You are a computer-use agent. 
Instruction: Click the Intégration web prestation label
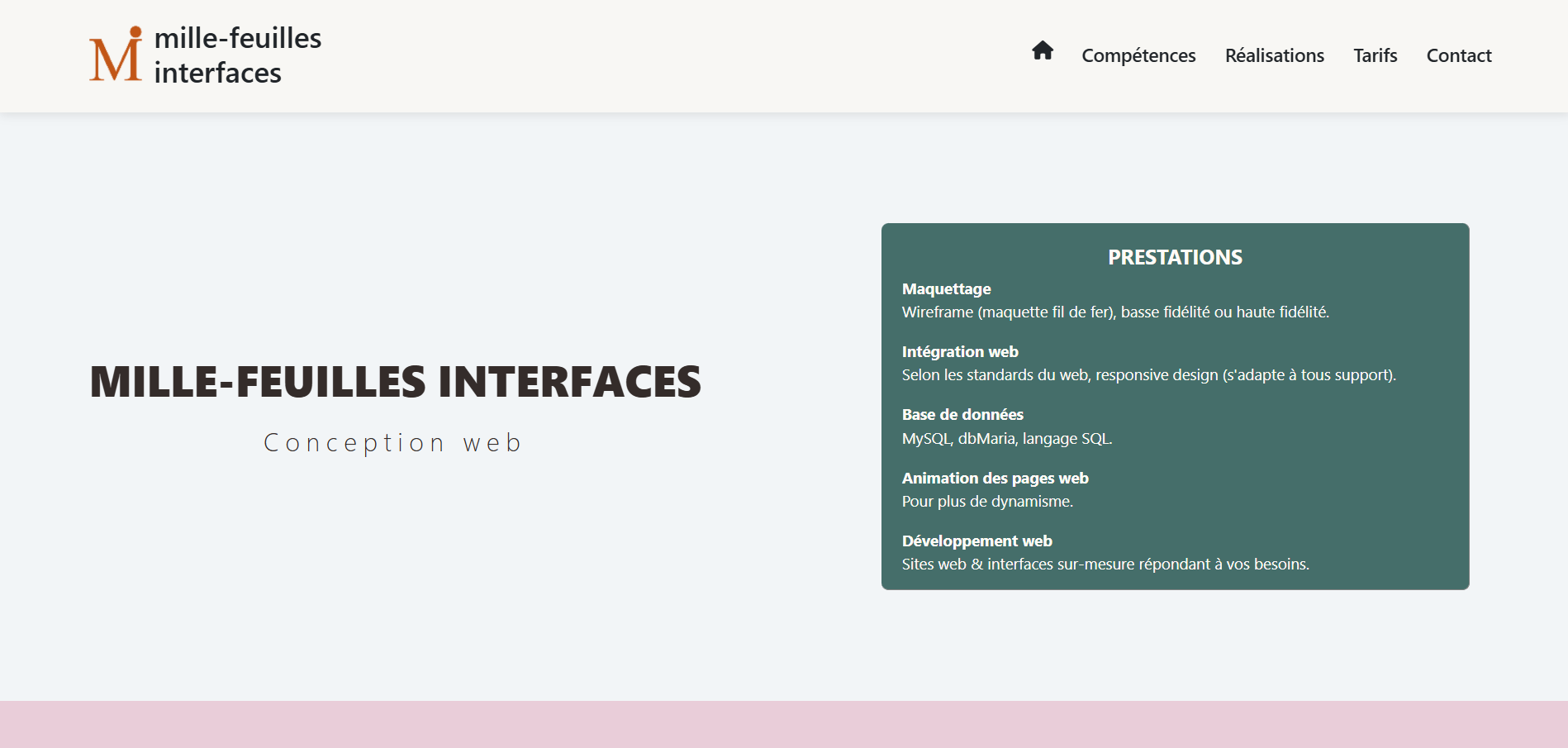[x=960, y=351]
